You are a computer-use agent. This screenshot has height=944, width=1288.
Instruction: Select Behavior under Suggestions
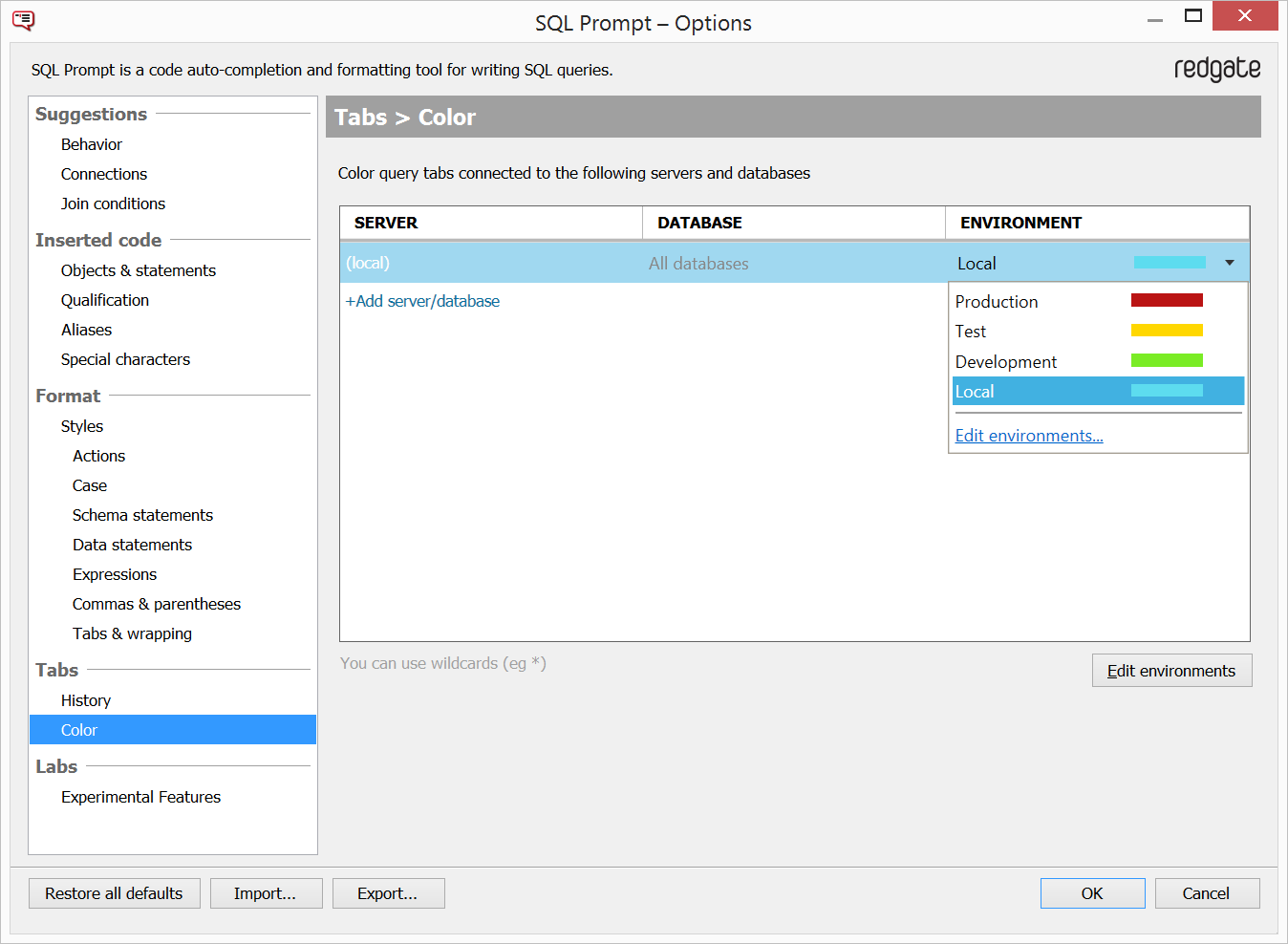click(x=92, y=144)
